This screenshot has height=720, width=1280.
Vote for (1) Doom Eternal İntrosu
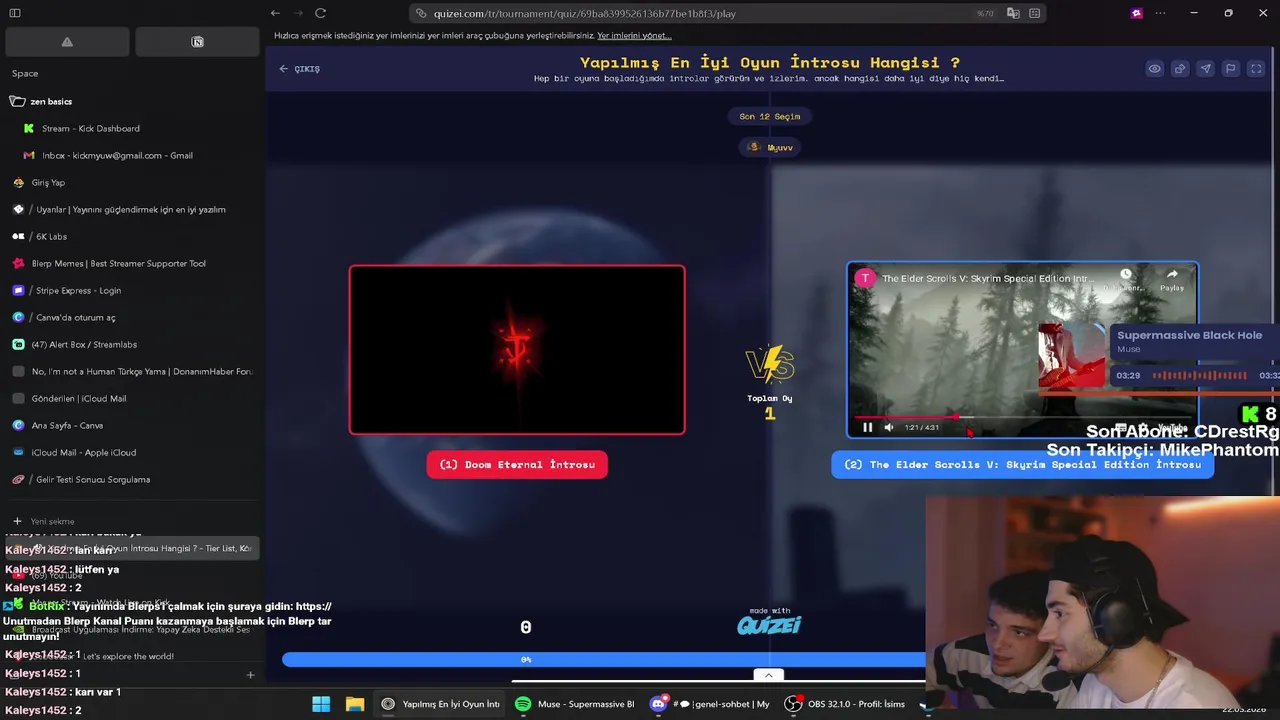point(517,464)
